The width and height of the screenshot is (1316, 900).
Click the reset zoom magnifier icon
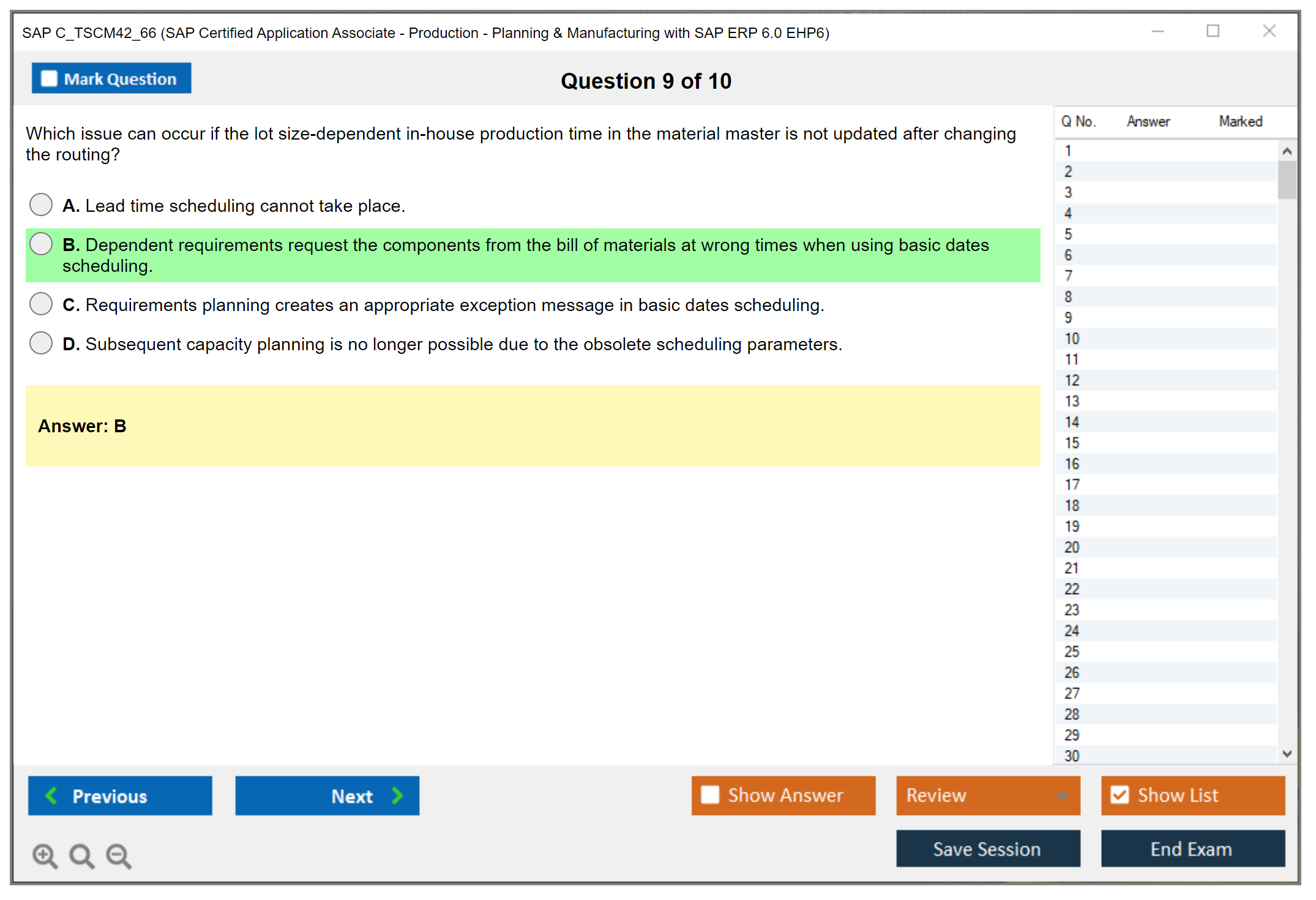click(81, 855)
